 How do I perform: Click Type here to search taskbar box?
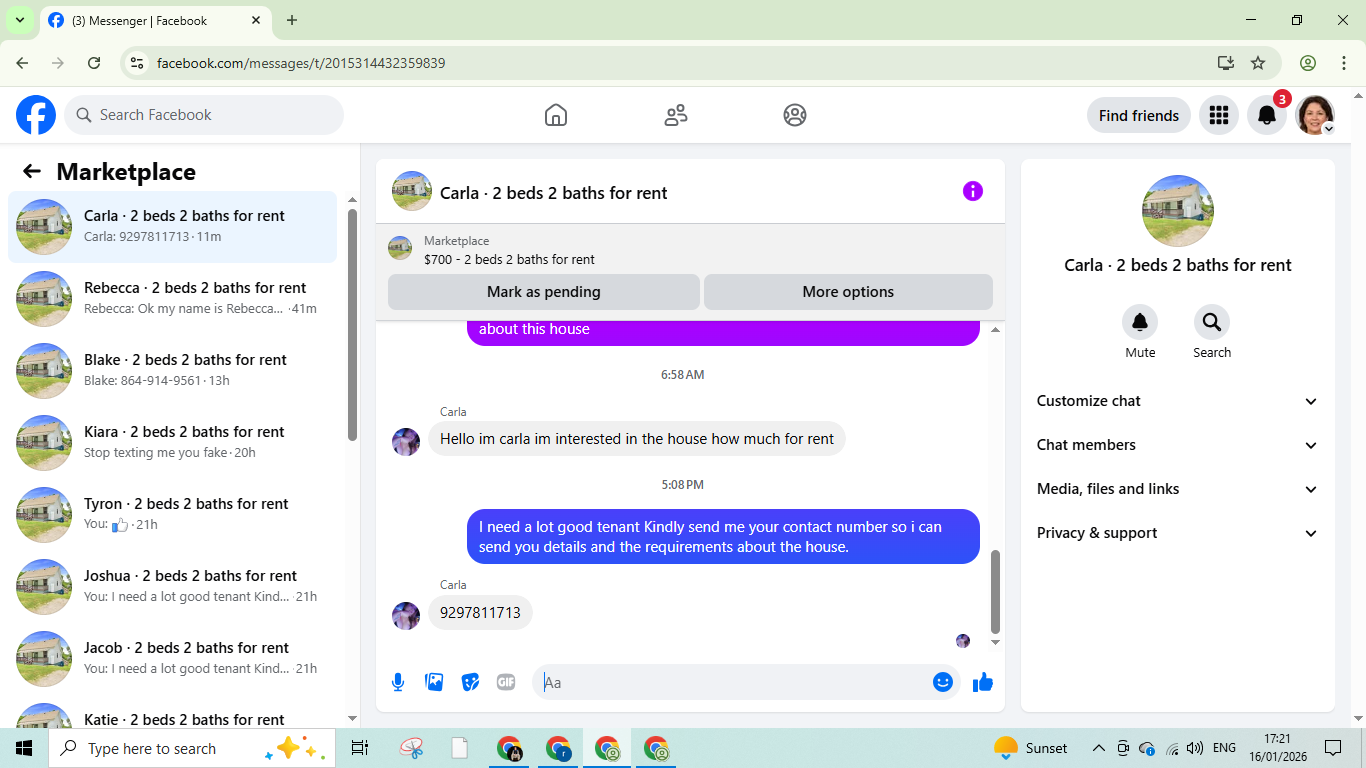tap(190, 748)
